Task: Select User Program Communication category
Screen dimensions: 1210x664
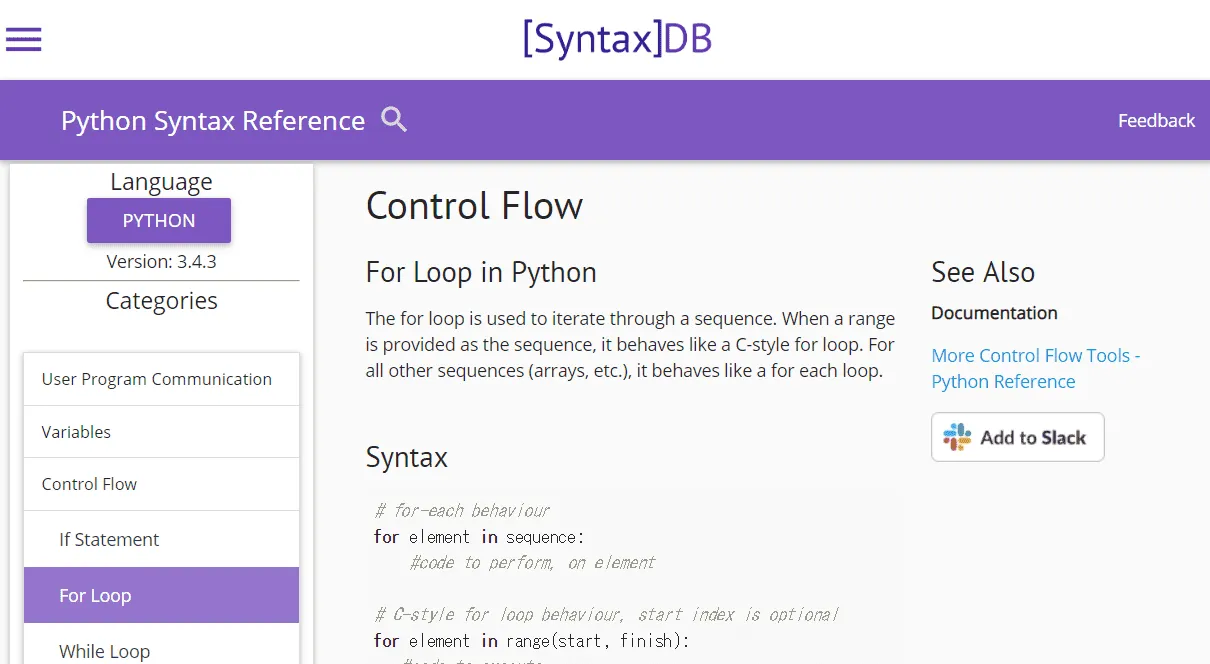Action: coord(156,379)
